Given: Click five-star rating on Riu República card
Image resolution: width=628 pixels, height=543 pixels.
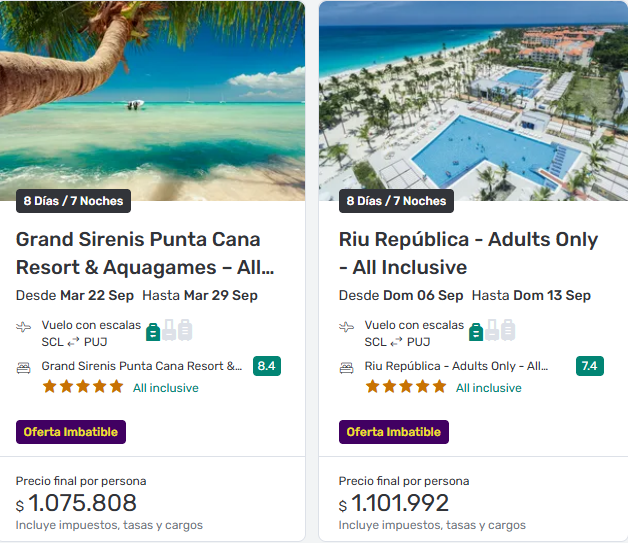Looking at the screenshot, I should 406,387.
